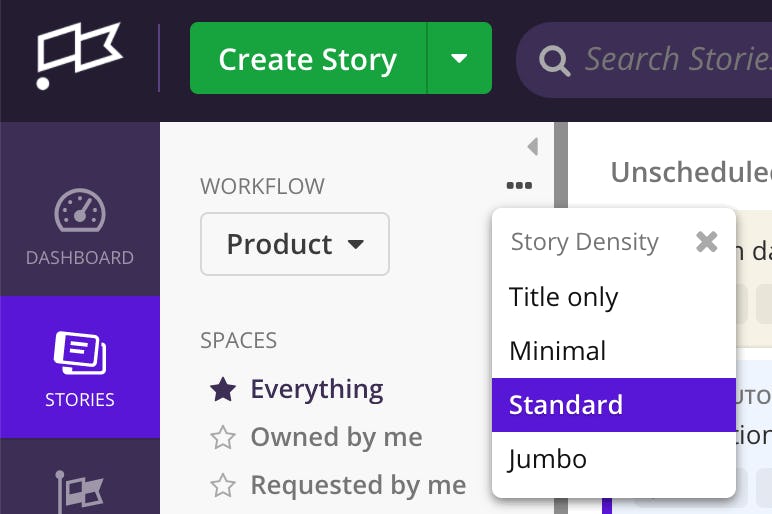
Task: Toggle the star beside Everything space
Action: [223, 389]
